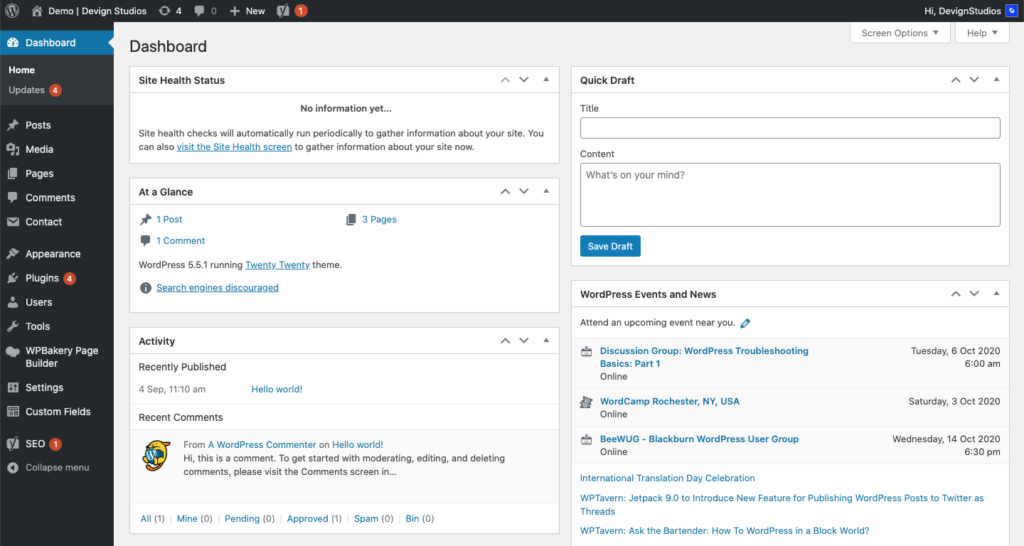The height and width of the screenshot is (546, 1024).
Task: Click the info icon beside Search engines discouraged
Action: click(146, 288)
